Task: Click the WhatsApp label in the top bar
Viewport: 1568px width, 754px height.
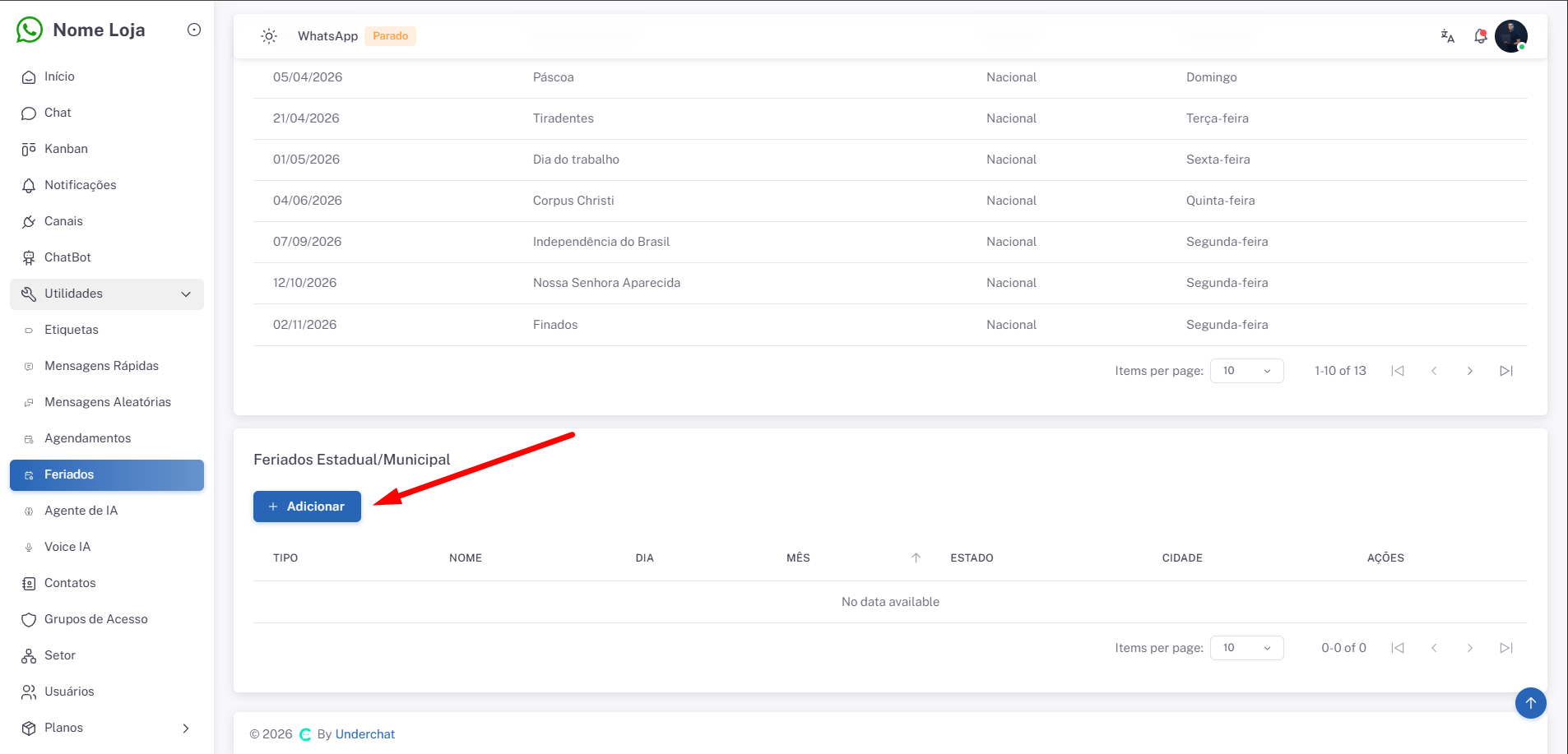Action: tap(327, 36)
